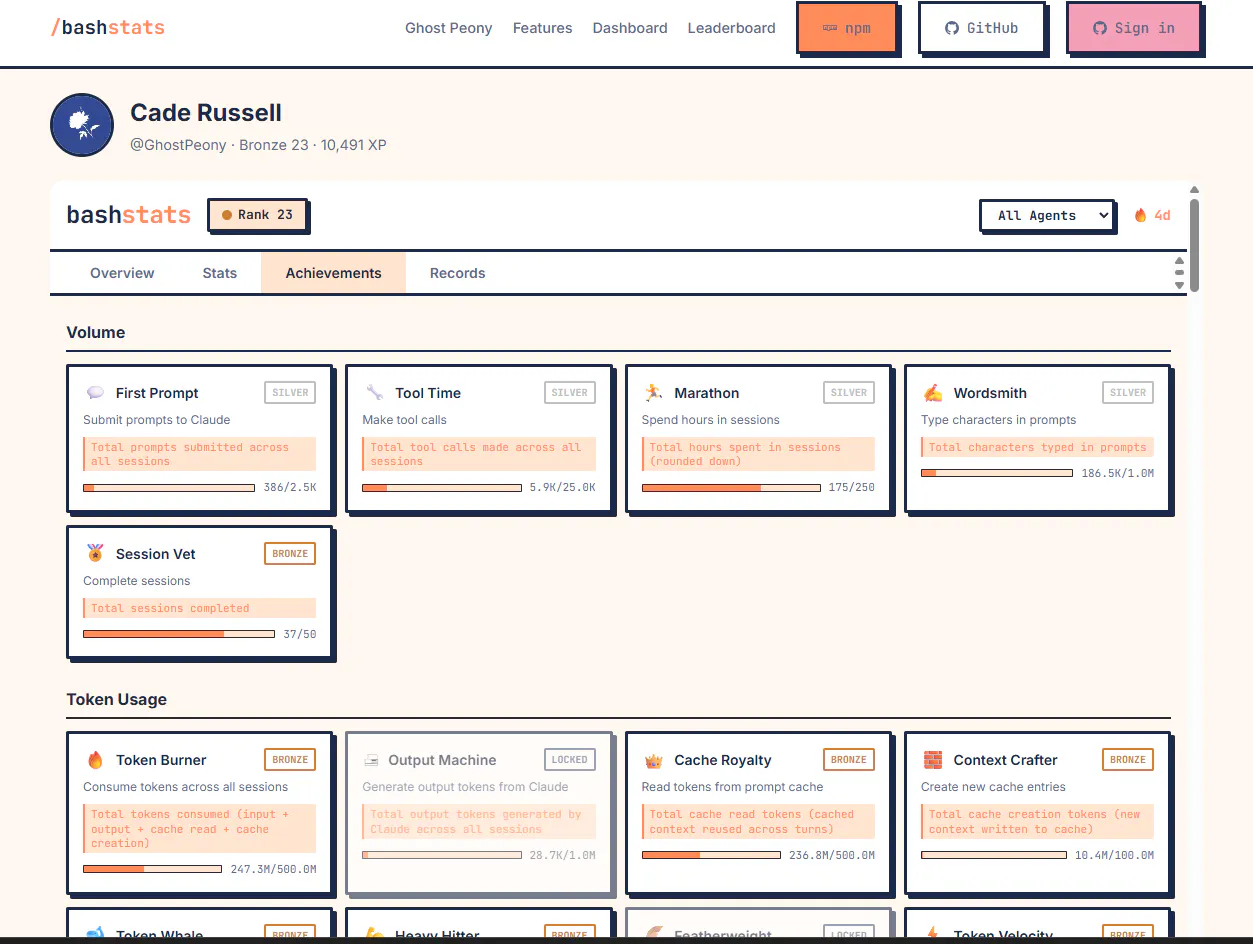
Task: Click the Context Crafter progress bar
Action: tap(994, 855)
